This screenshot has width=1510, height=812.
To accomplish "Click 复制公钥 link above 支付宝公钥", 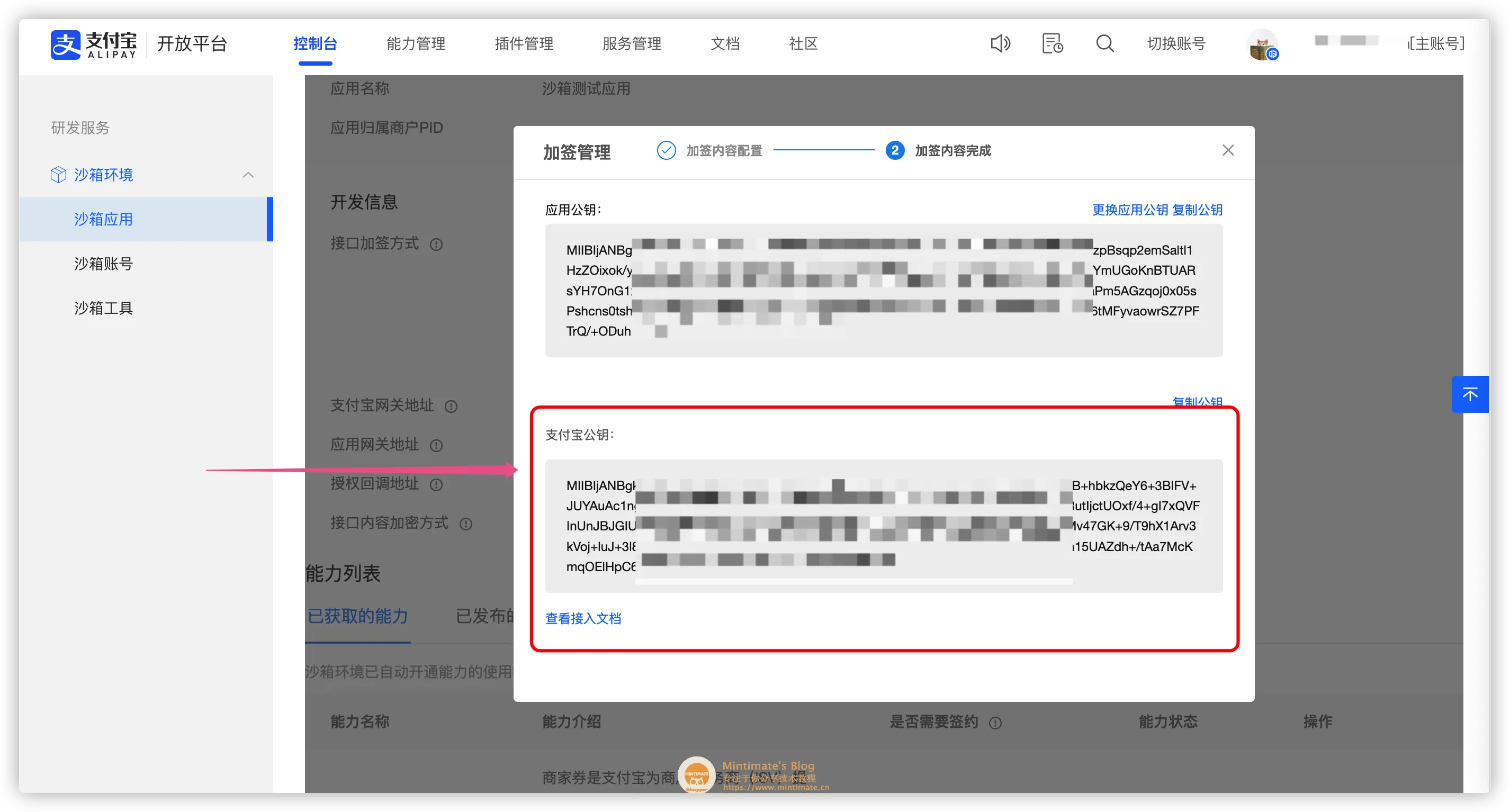I will point(1197,401).
